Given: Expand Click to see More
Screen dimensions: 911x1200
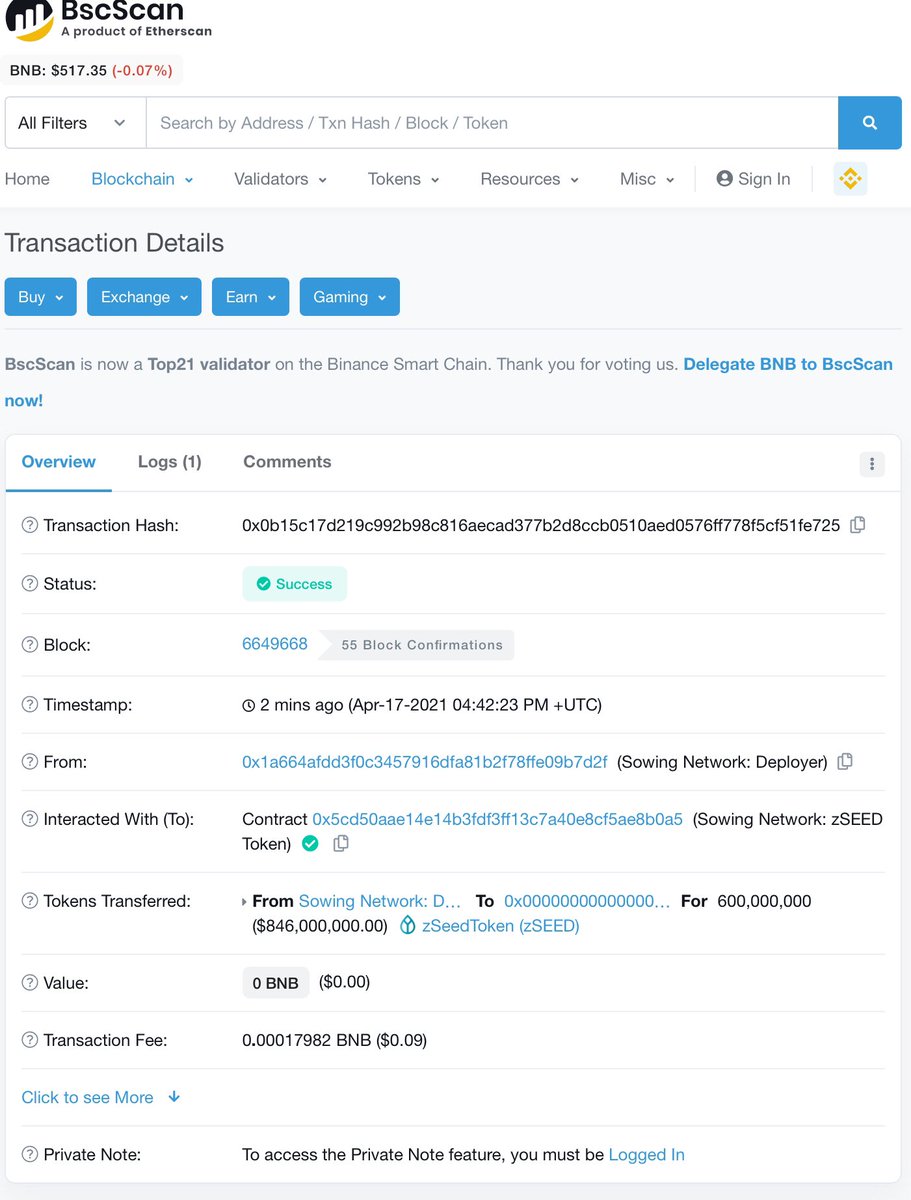Looking at the screenshot, I should tap(101, 1097).
